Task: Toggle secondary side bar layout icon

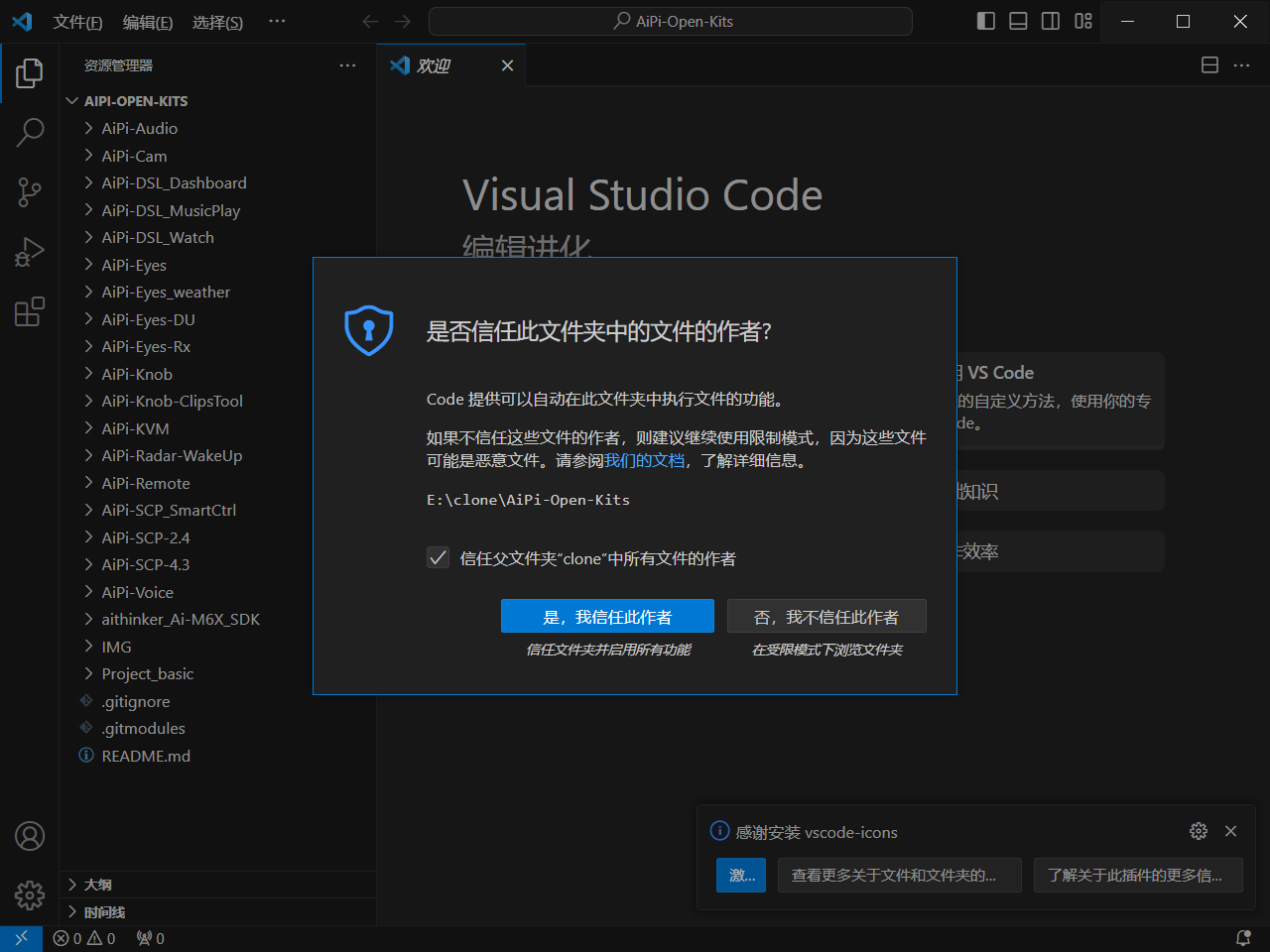Action: point(1051,21)
